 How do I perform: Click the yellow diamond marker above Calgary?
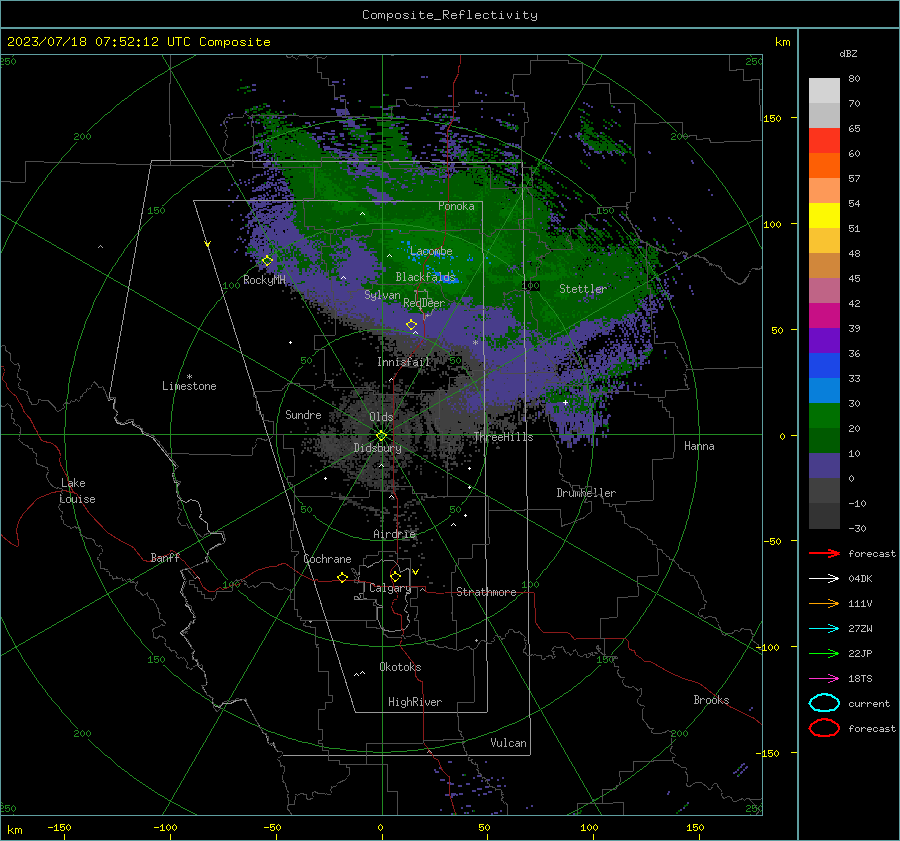(395, 576)
